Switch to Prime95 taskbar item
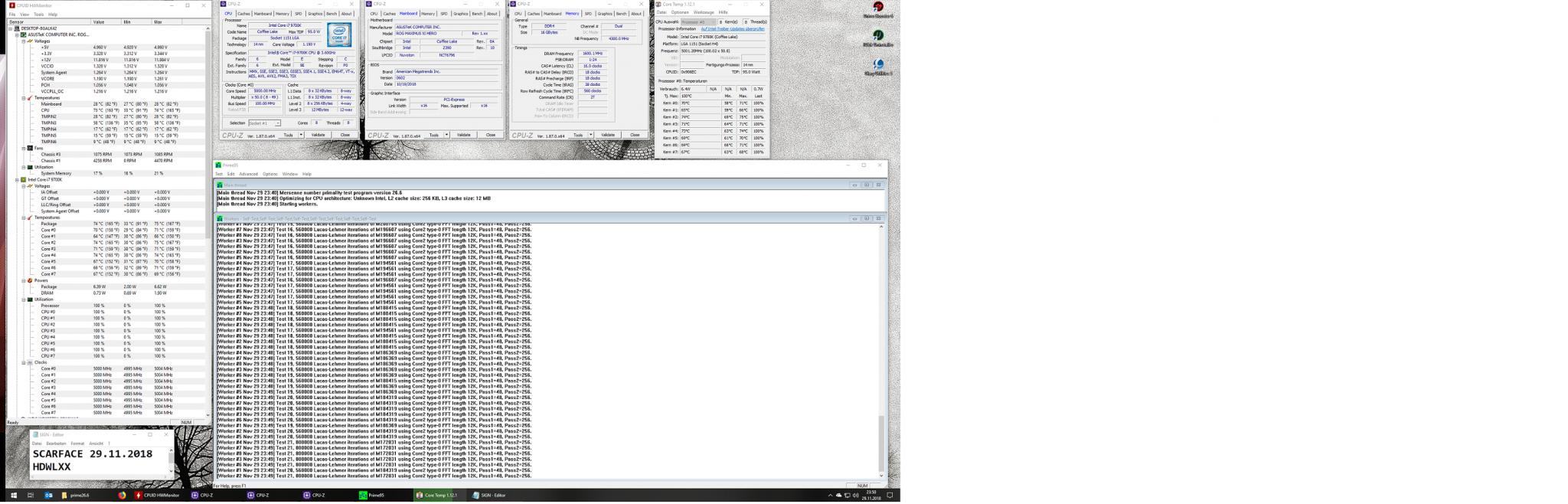The width and height of the screenshot is (1568, 504). 384,496
